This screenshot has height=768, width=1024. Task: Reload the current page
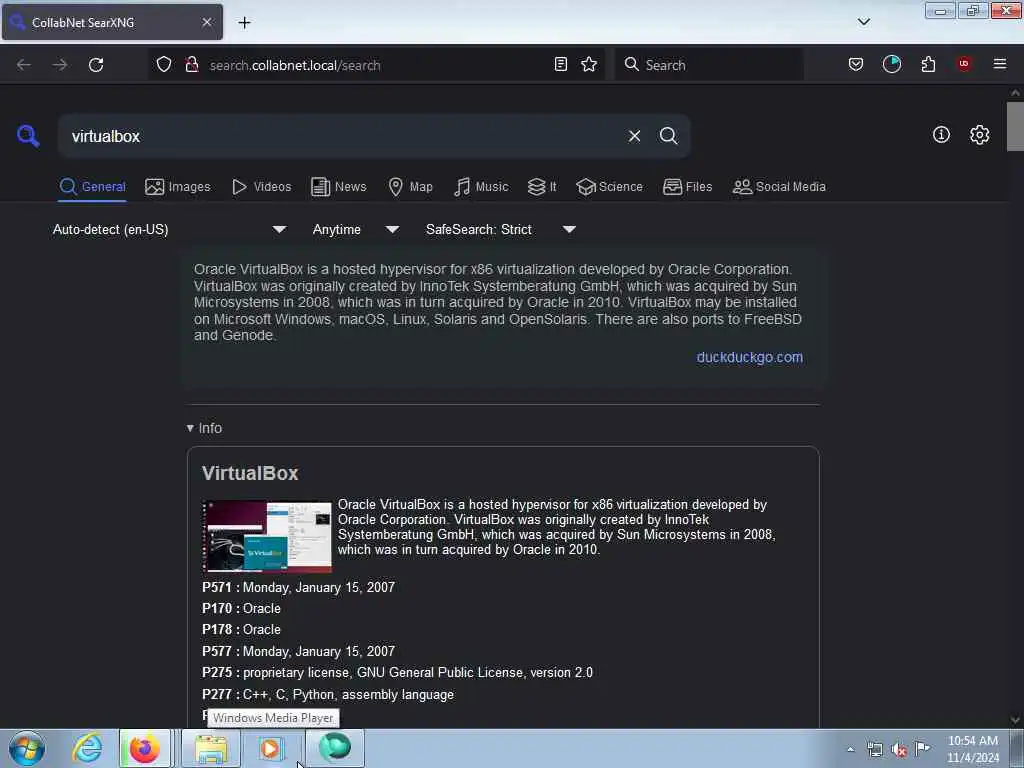96,65
